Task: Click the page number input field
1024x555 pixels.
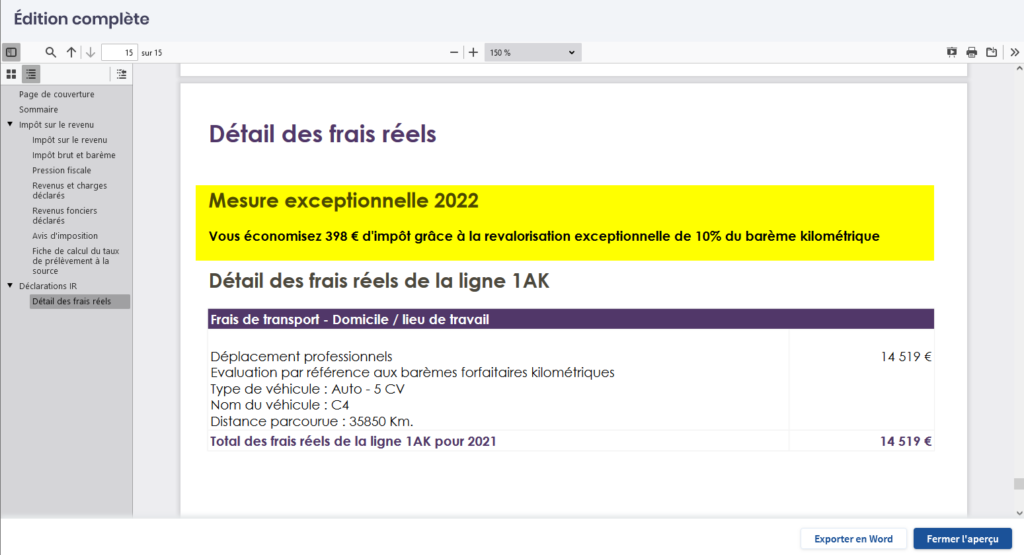Action: click(119, 52)
